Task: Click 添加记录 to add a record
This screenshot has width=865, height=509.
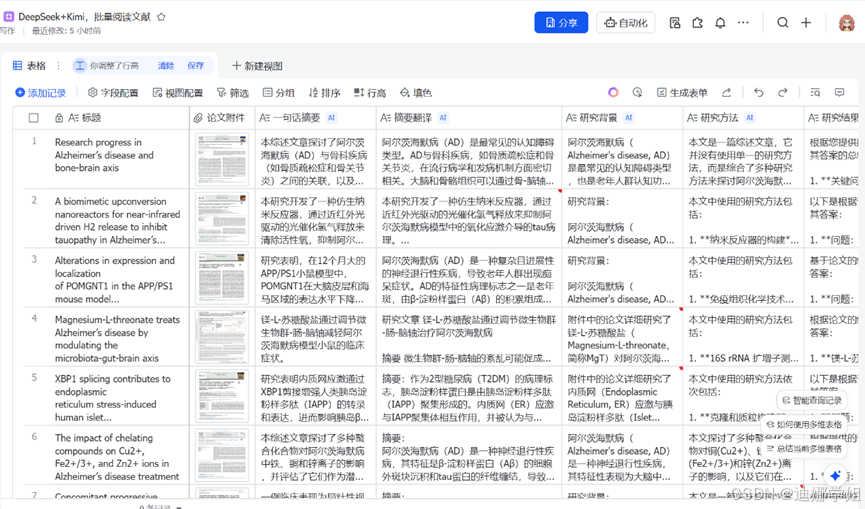Action: 41,93
